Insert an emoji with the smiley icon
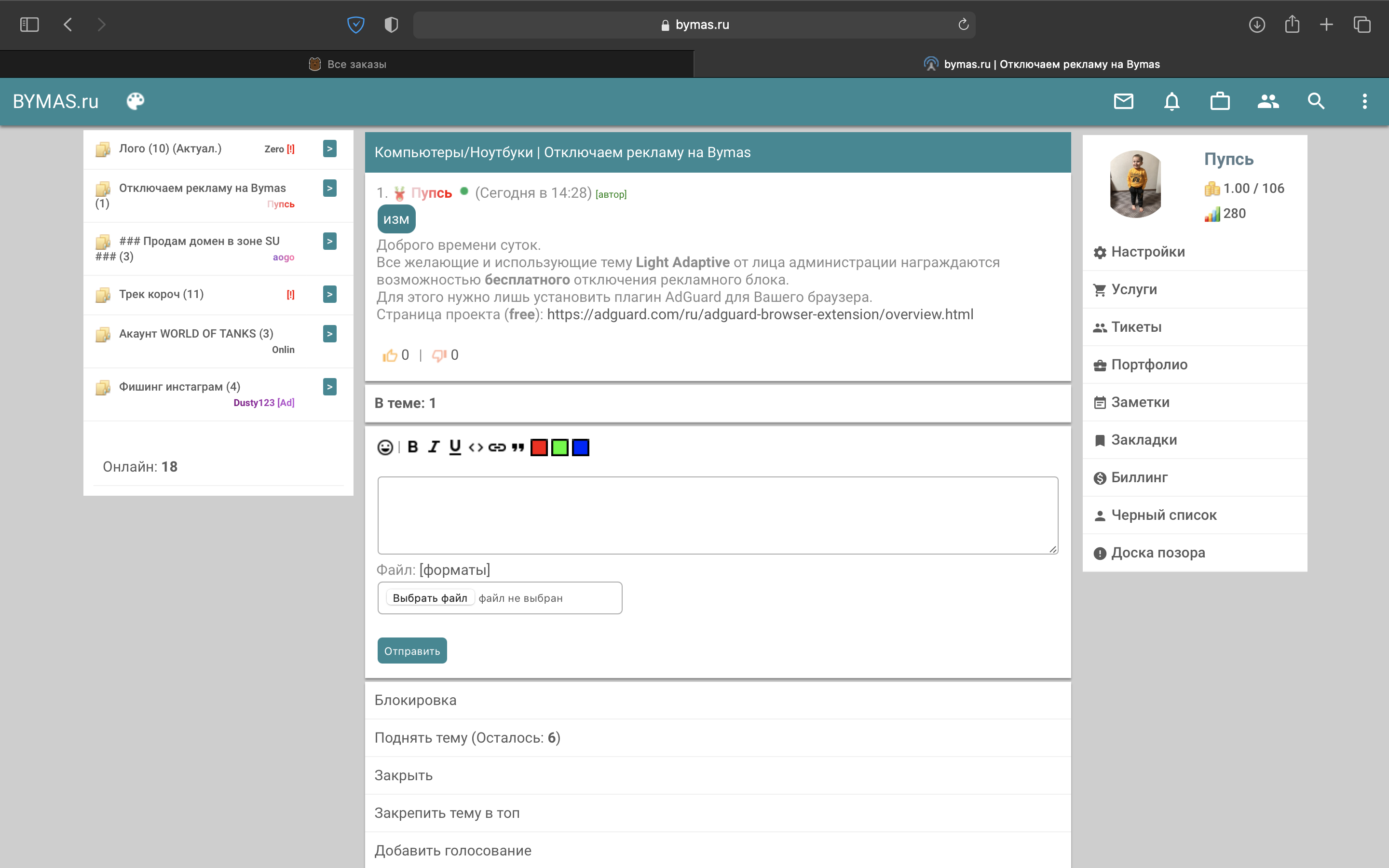The image size is (1389, 868). (385, 447)
